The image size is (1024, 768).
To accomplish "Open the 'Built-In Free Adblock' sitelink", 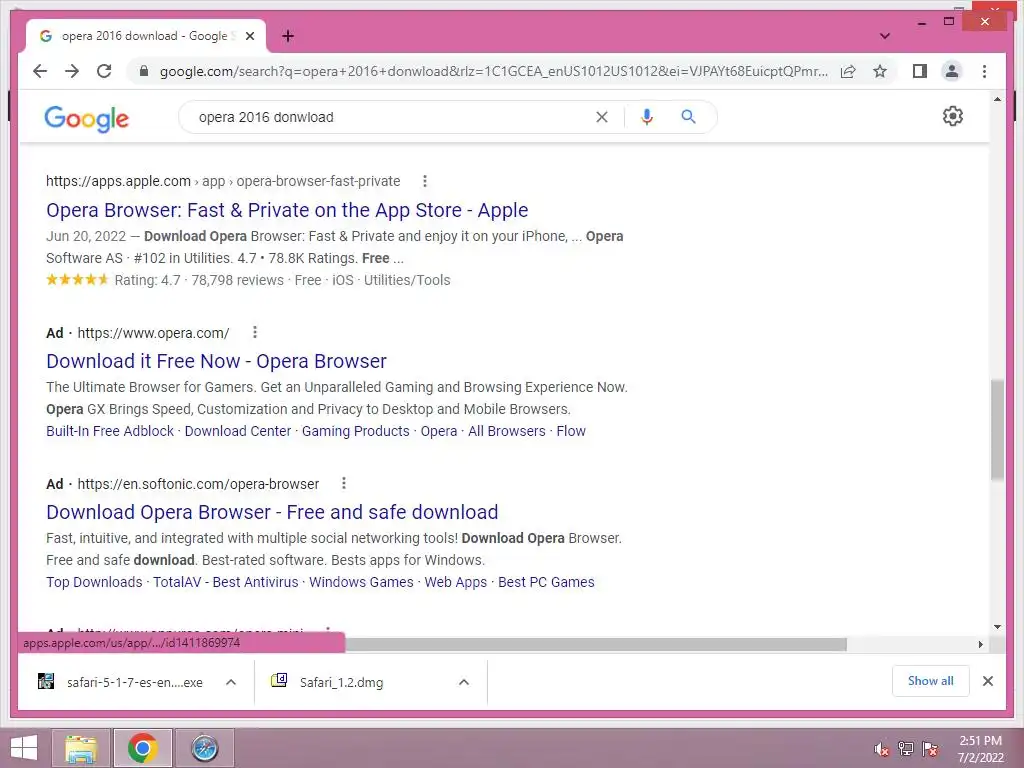I will (110, 431).
